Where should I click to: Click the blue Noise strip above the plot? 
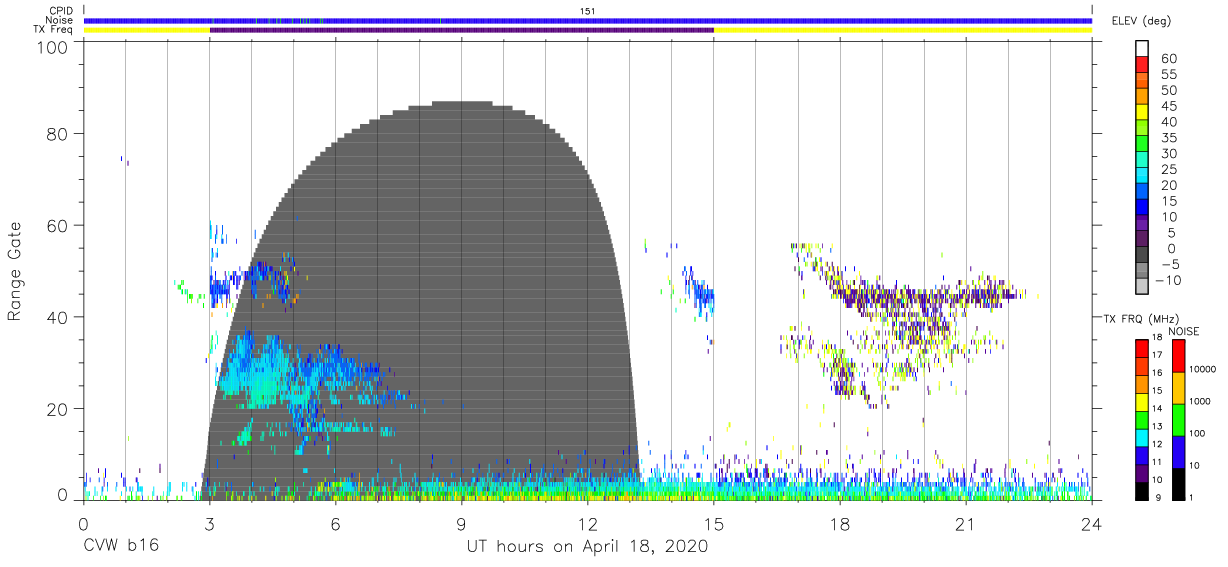click(x=588, y=21)
